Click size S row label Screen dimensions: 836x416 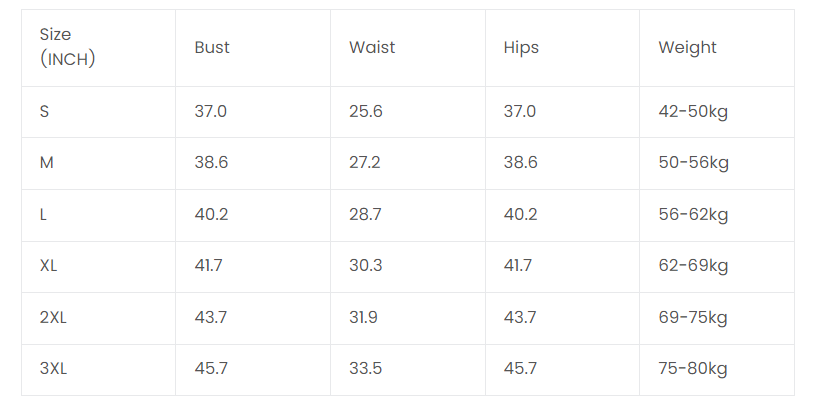45,111
